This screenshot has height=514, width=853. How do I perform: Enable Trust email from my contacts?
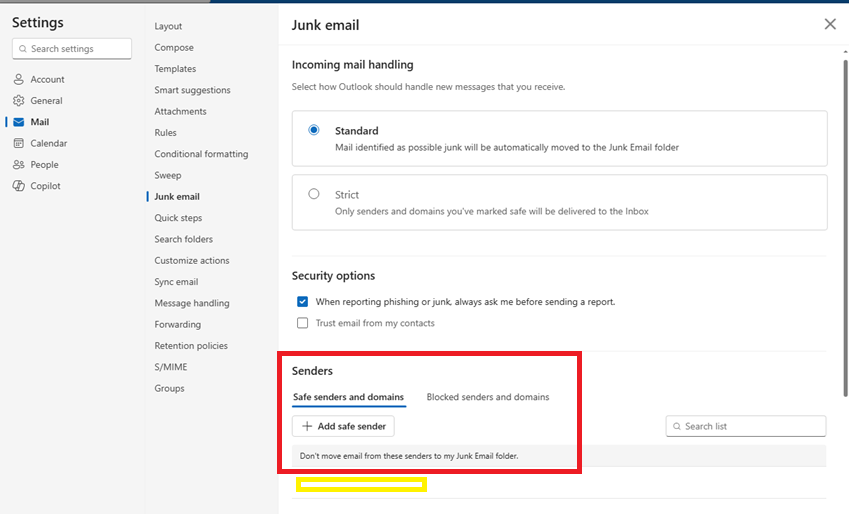(302, 323)
